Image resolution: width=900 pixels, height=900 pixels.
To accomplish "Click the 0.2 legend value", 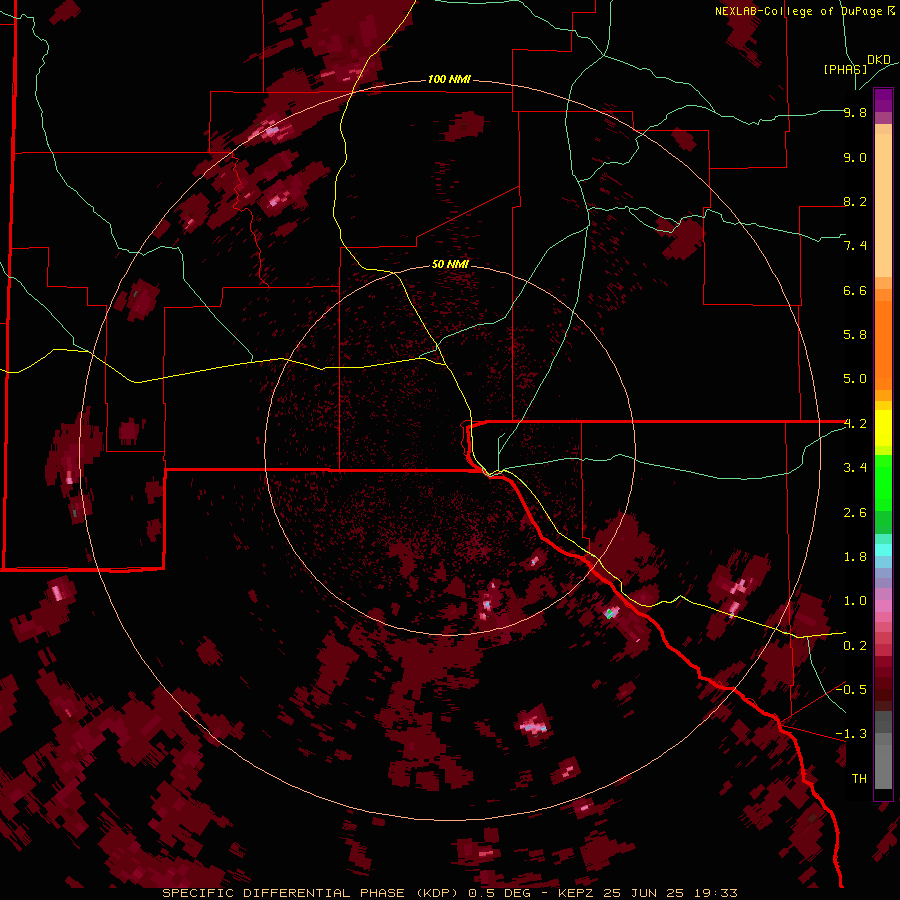I will pos(855,646).
